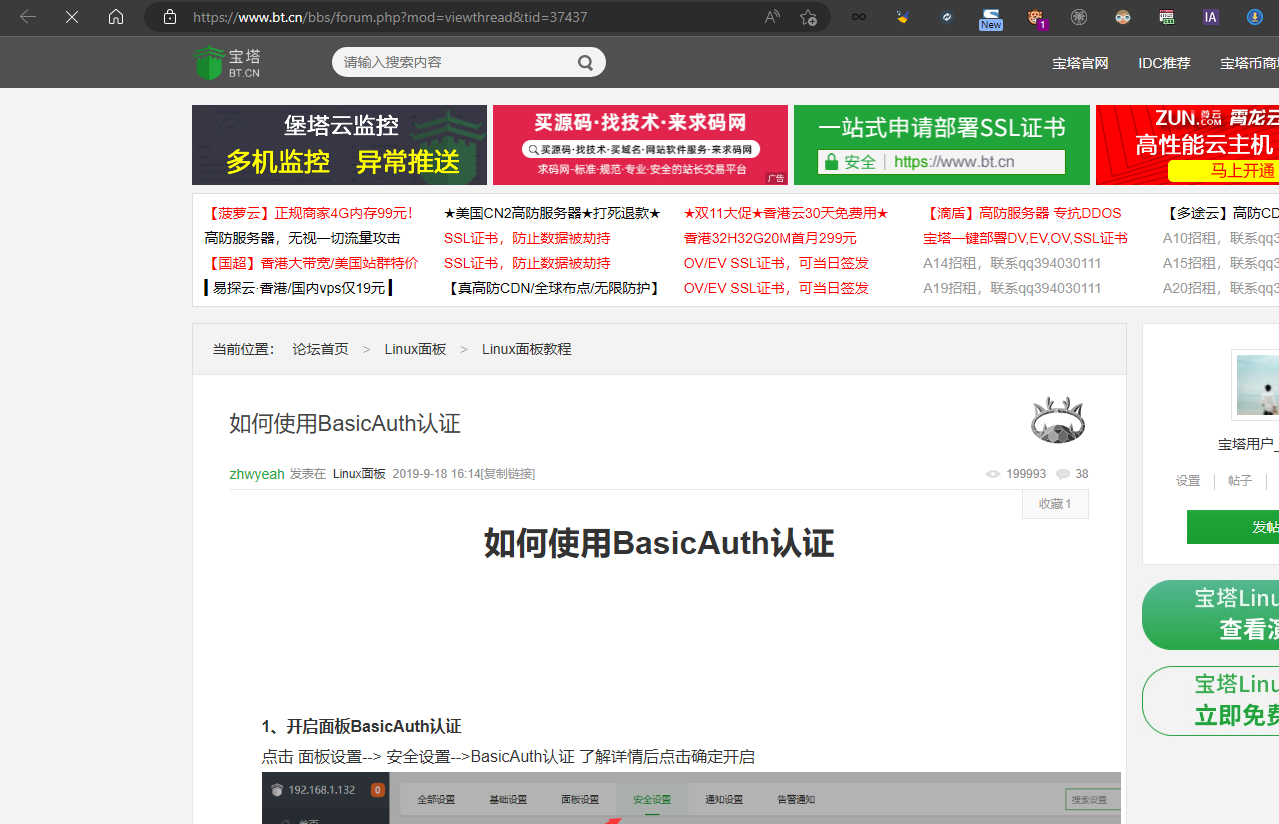Open the 【菠萝云】正规商家4G内存99元 ad link

(x=310, y=213)
